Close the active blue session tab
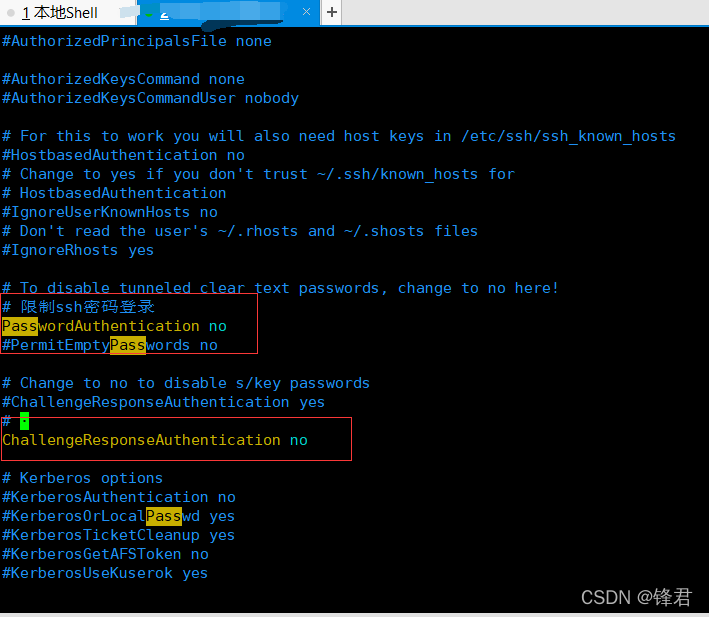This screenshot has height=617, width=709. click(x=306, y=12)
